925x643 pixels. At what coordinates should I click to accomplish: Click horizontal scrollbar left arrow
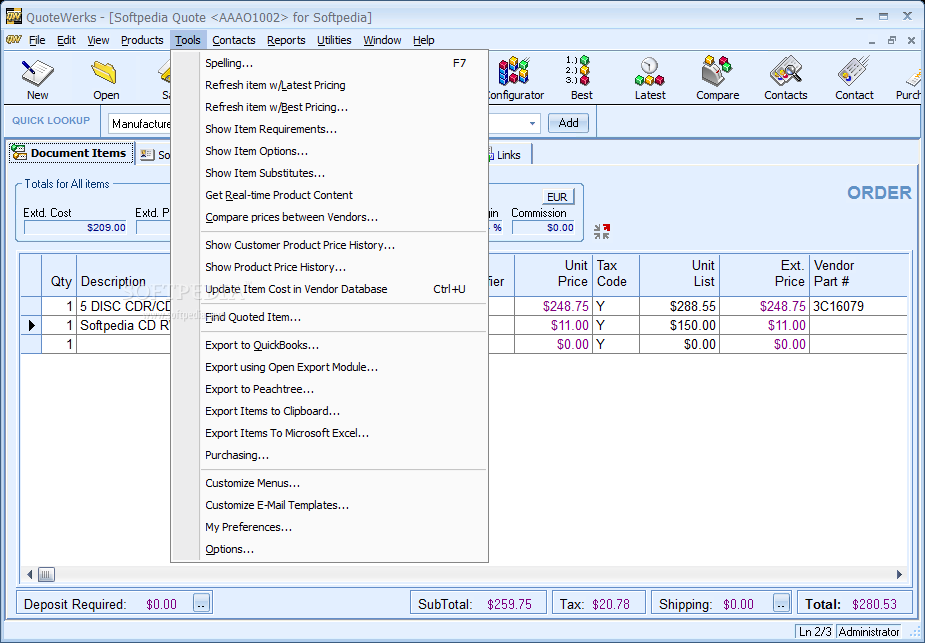pyautogui.click(x=29, y=574)
